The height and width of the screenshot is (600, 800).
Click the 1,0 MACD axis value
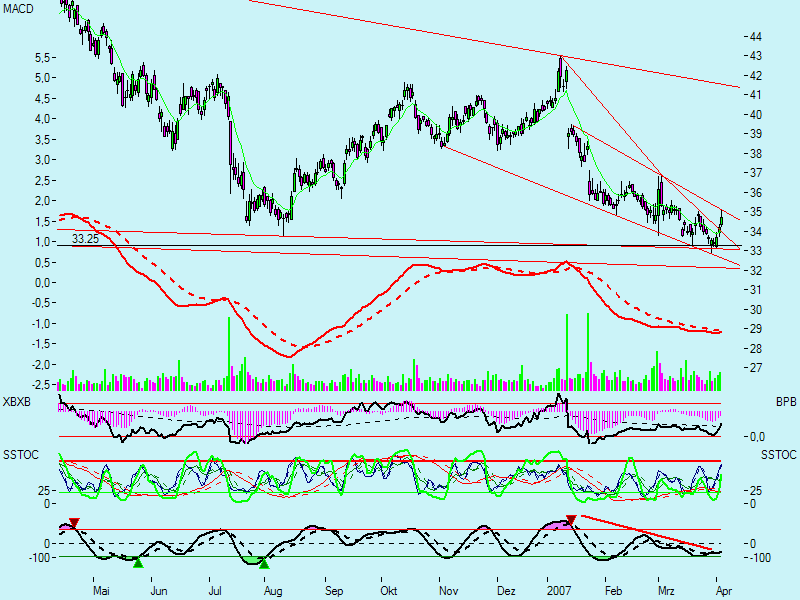coord(42,242)
